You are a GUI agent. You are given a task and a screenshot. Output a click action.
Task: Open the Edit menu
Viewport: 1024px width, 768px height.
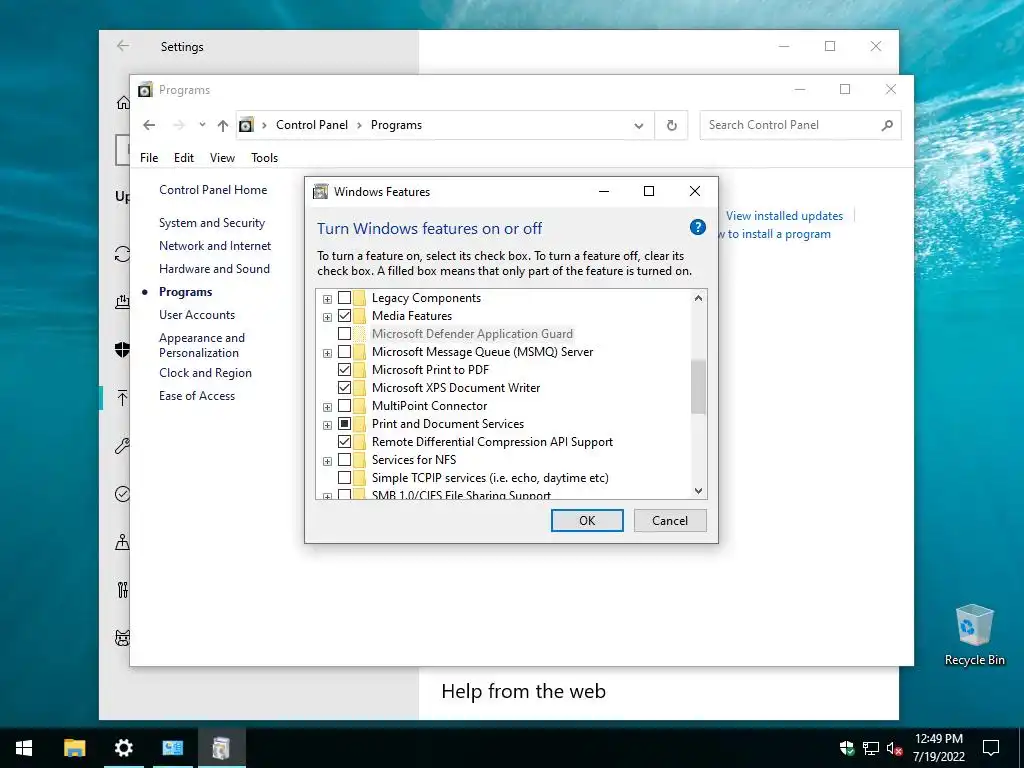184,158
